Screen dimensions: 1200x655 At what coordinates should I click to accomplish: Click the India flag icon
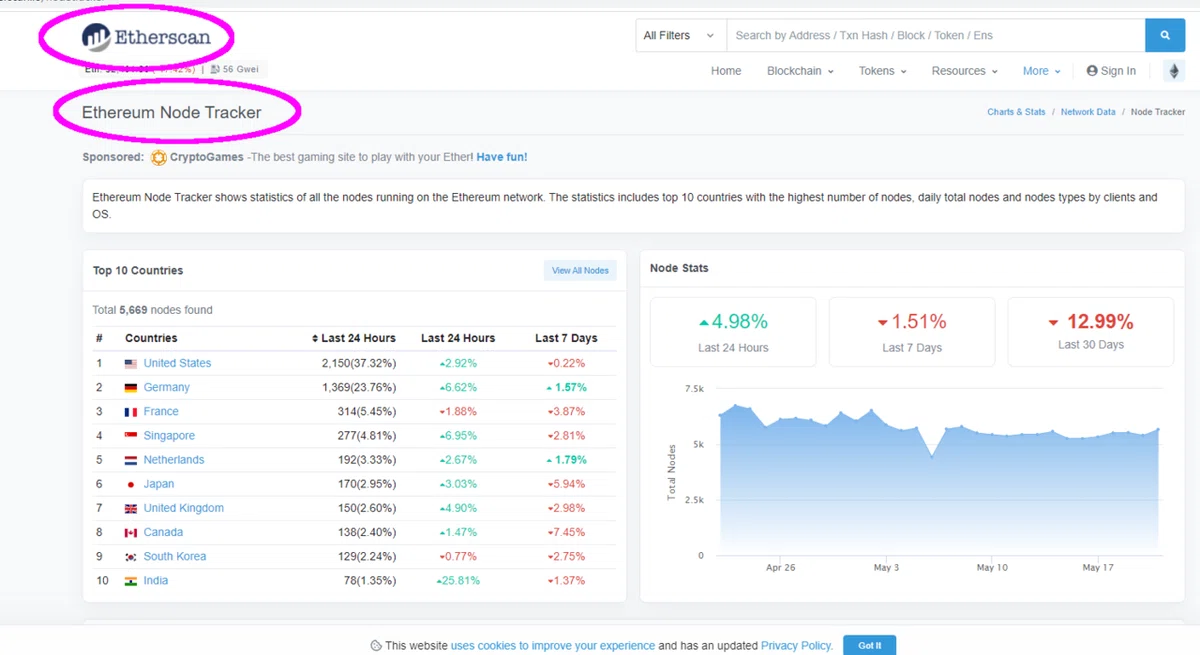click(131, 581)
